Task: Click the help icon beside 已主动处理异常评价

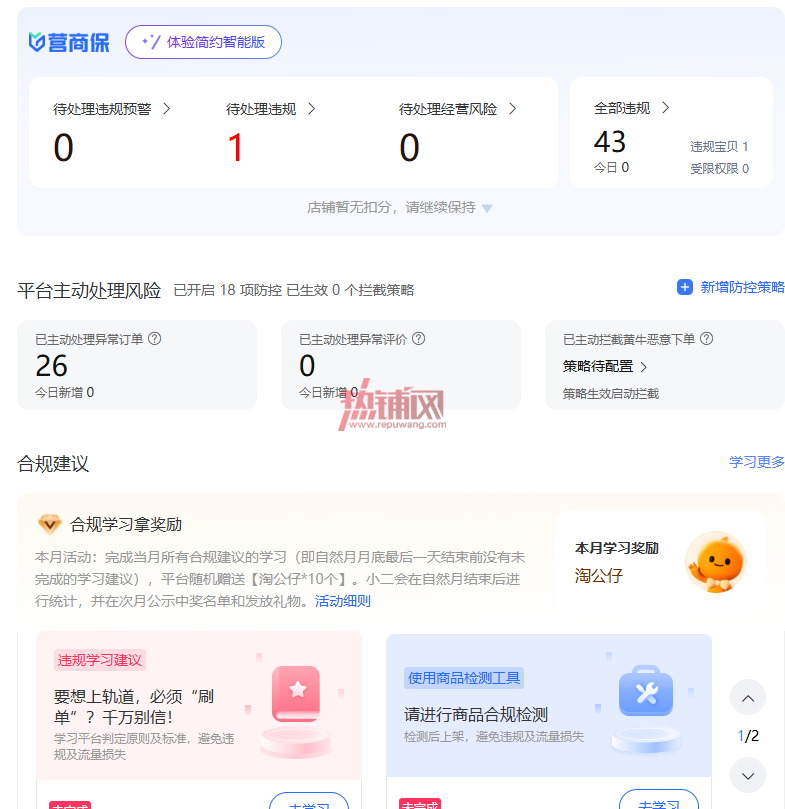Action: 419,338
